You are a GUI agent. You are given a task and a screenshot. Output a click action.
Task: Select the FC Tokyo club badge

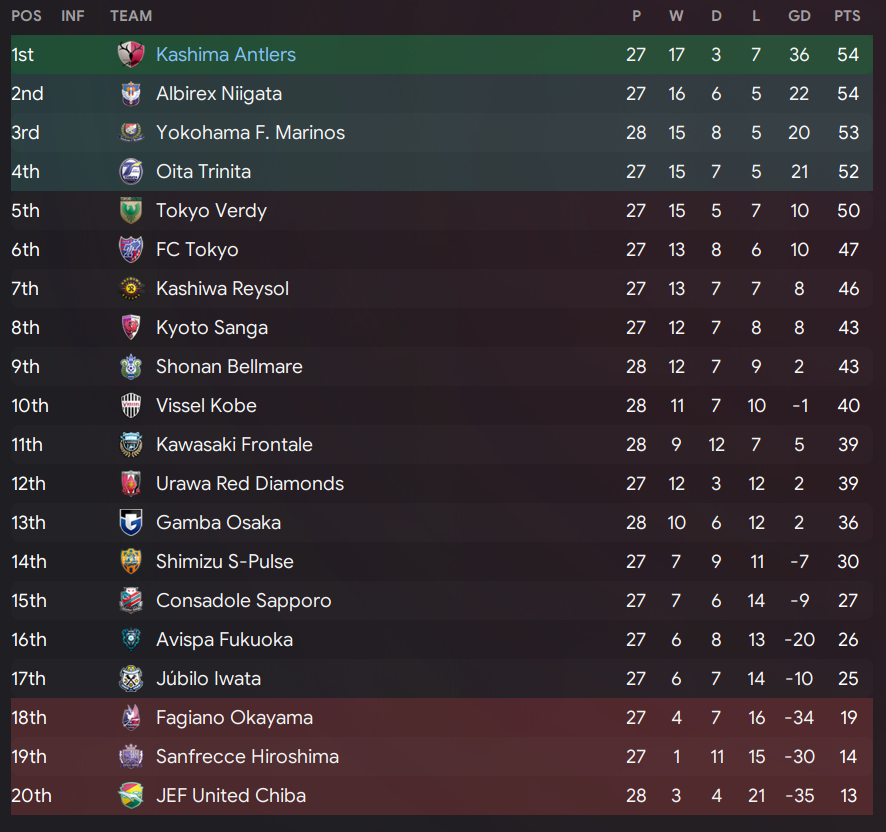click(131, 249)
